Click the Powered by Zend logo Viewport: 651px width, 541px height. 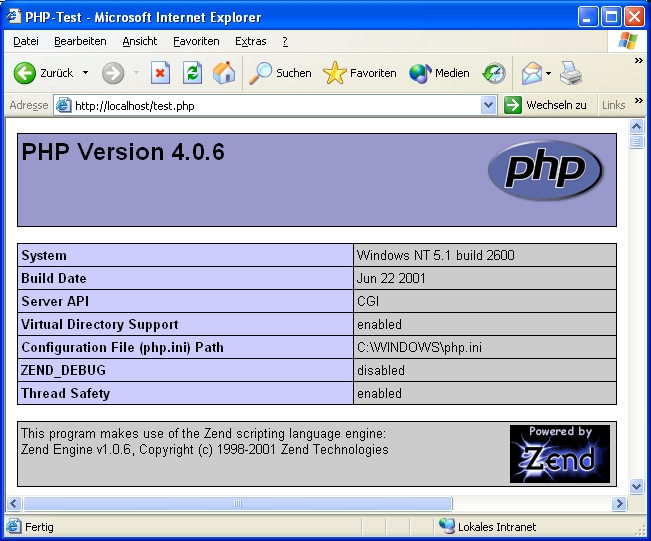coord(560,453)
